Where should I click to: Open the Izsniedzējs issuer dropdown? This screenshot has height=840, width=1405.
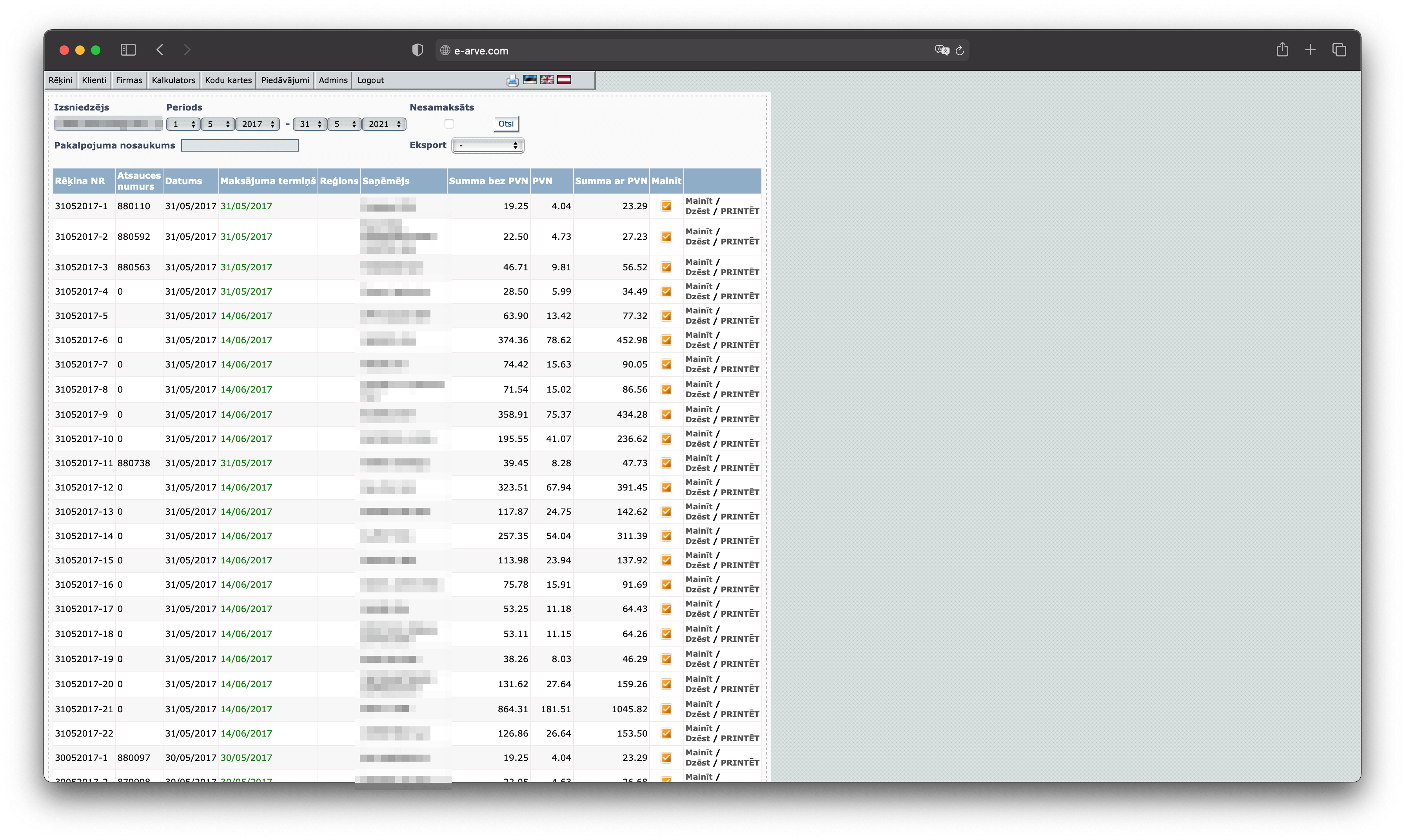tap(108, 123)
